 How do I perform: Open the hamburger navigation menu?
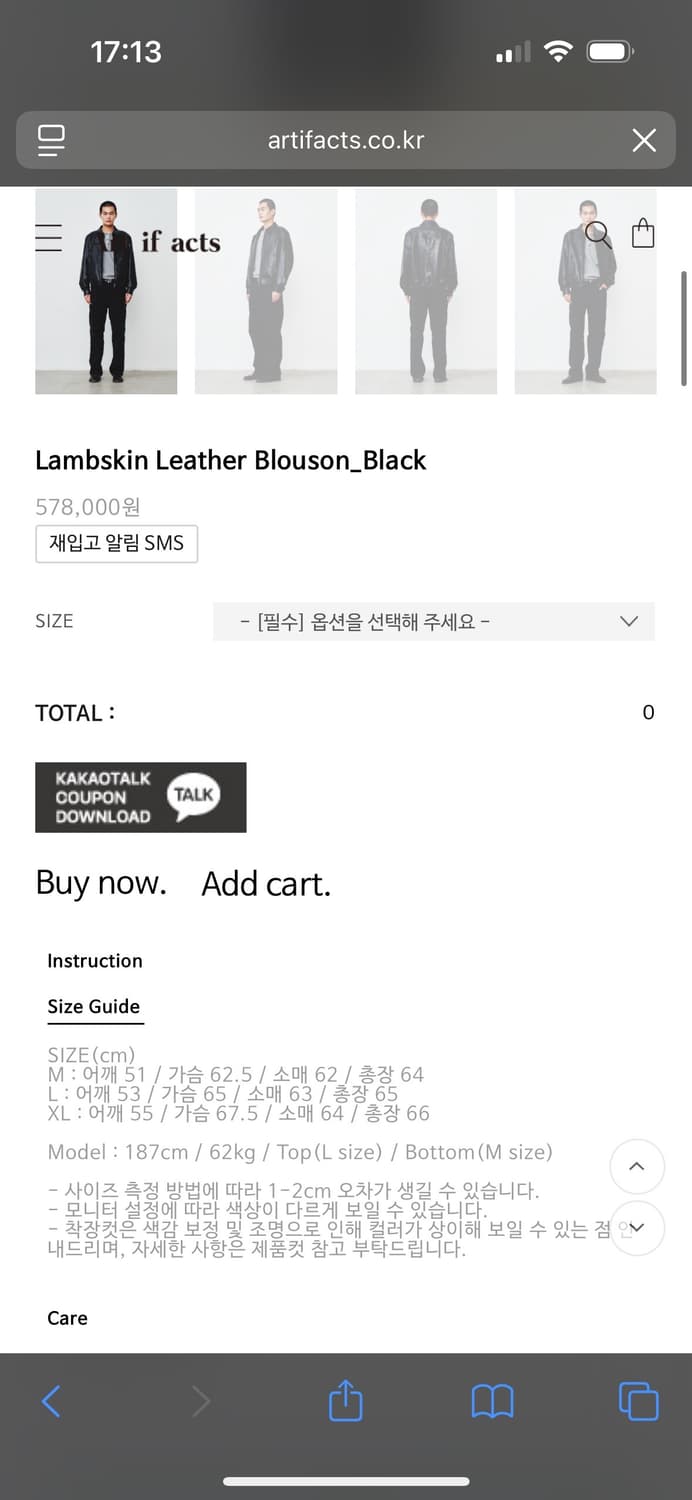tap(47, 238)
